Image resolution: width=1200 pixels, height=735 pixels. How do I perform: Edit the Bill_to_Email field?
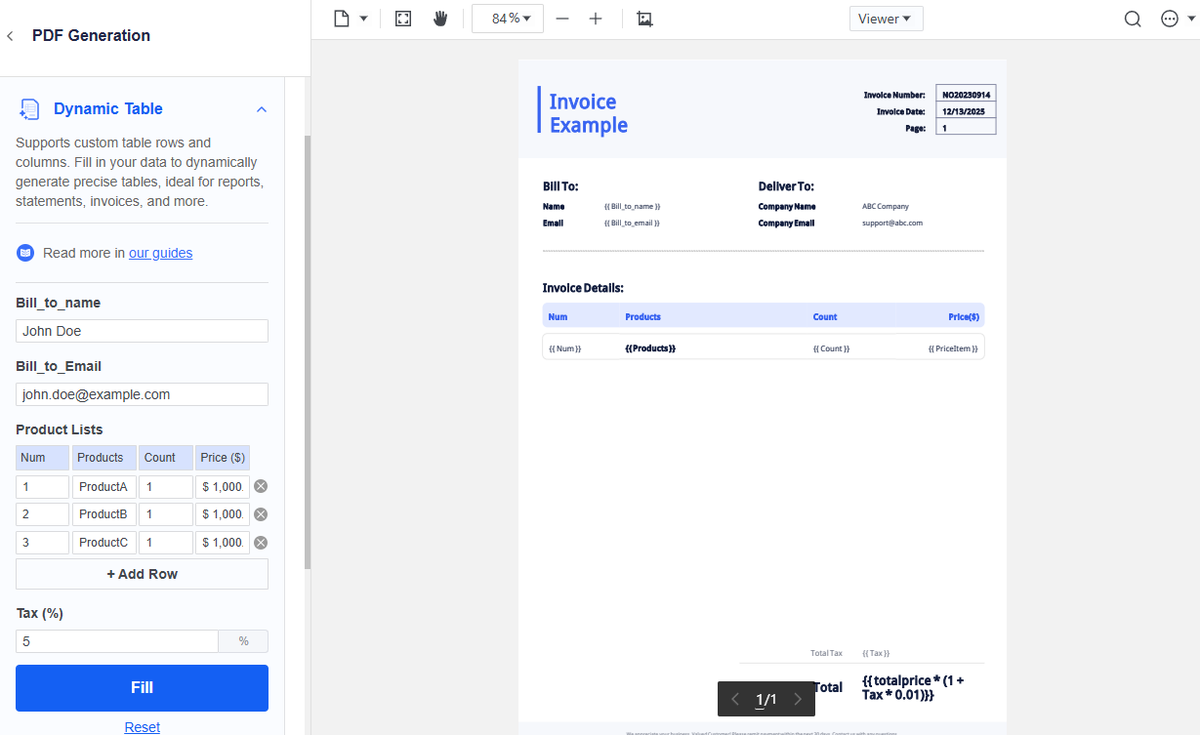click(142, 395)
